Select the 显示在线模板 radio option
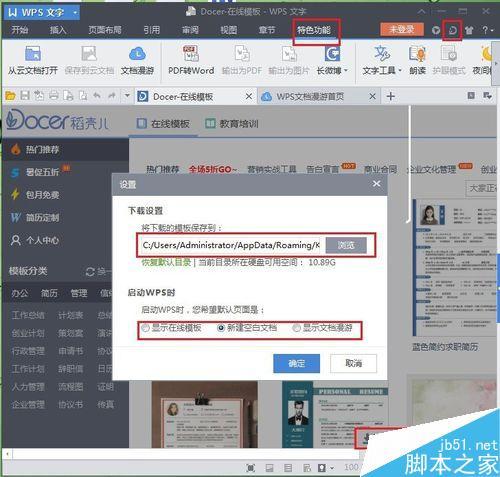The width and height of the screenshot is (500, 477). click(x=145, y=328)
